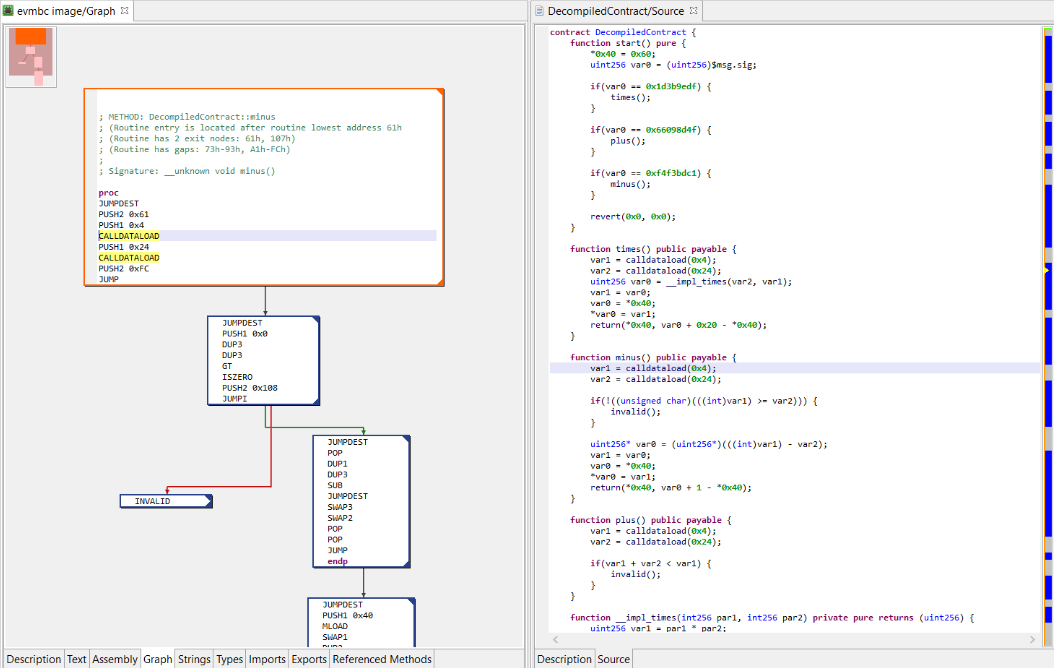The image size is (1054, 668).
Task: Click the METHOD: DecompiledContract::minus comment
Action: tap(187, 117)
